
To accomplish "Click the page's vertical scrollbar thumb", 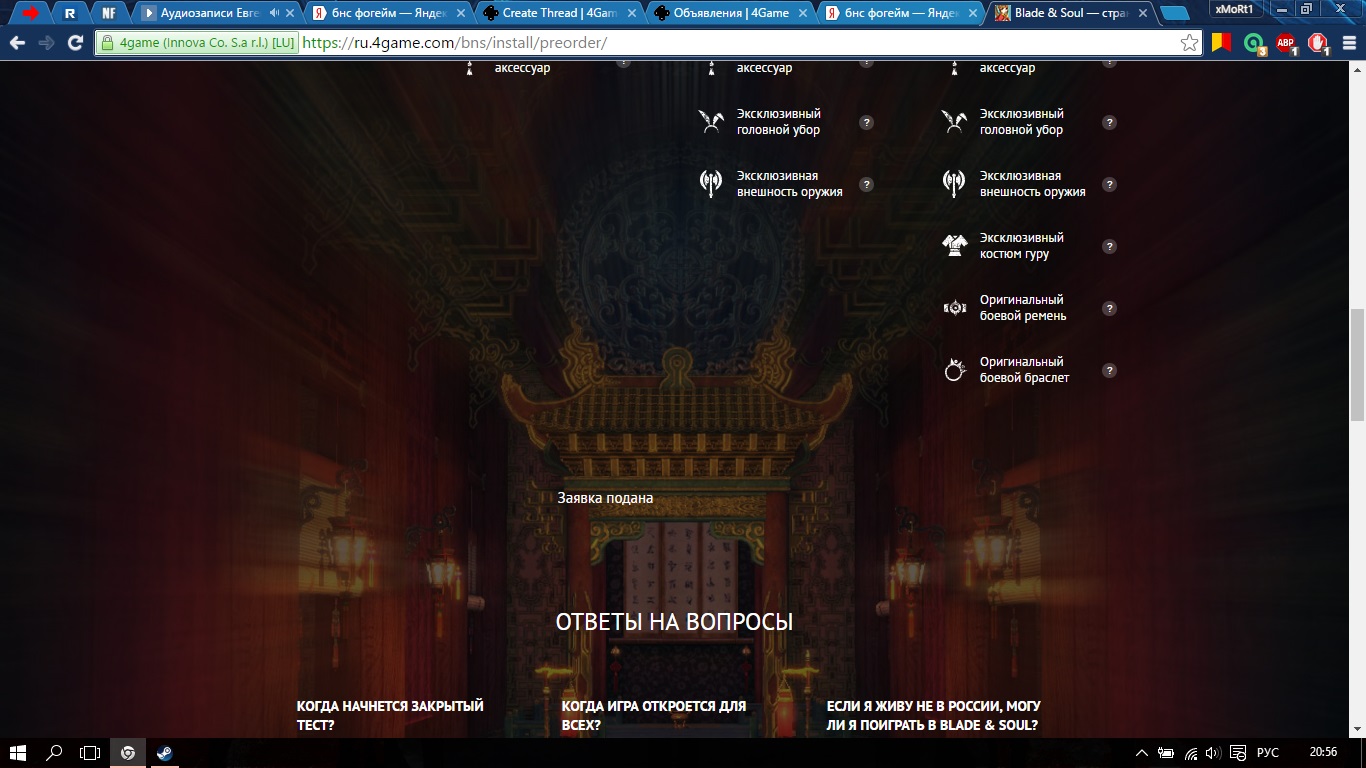I will pyautogui.click(x=1357, y=365).
